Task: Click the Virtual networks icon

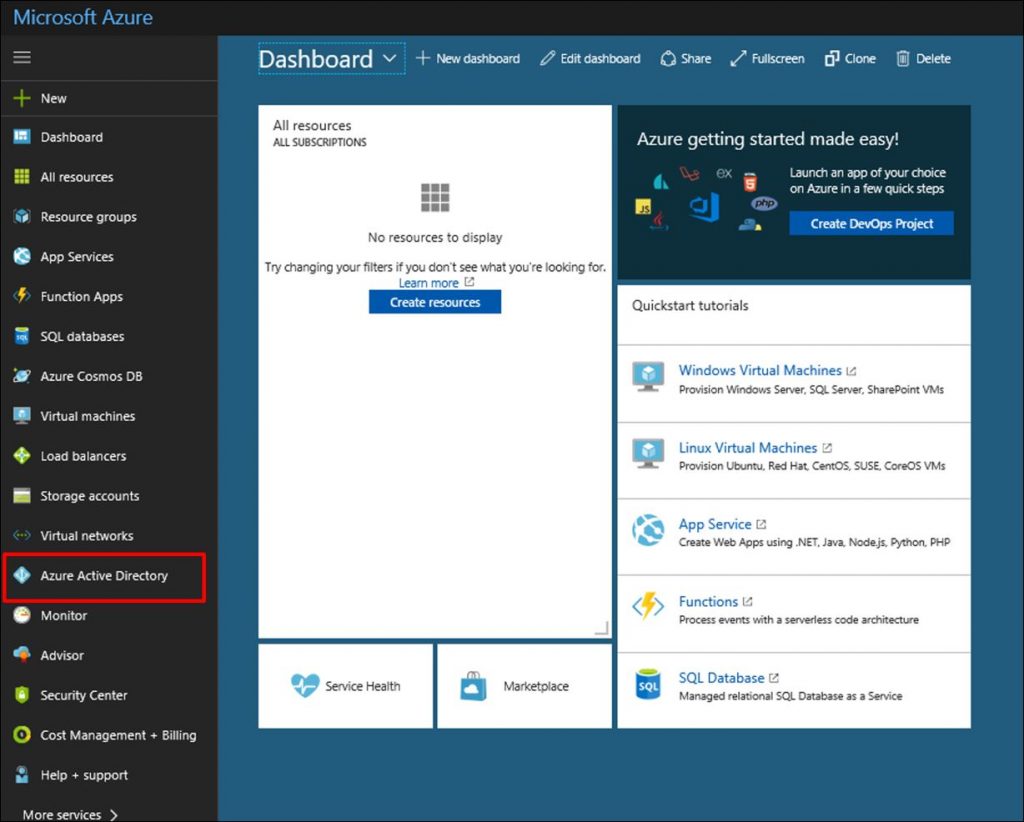Action: (22, 535)
